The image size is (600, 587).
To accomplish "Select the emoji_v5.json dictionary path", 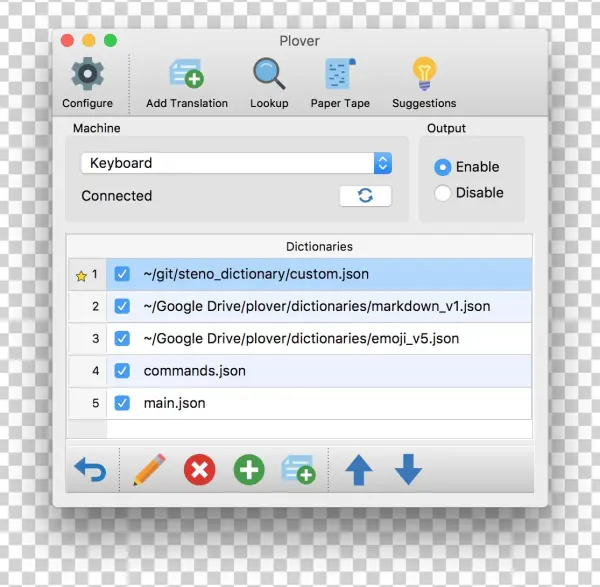I will pyautogui.click(x=301, y=339).
